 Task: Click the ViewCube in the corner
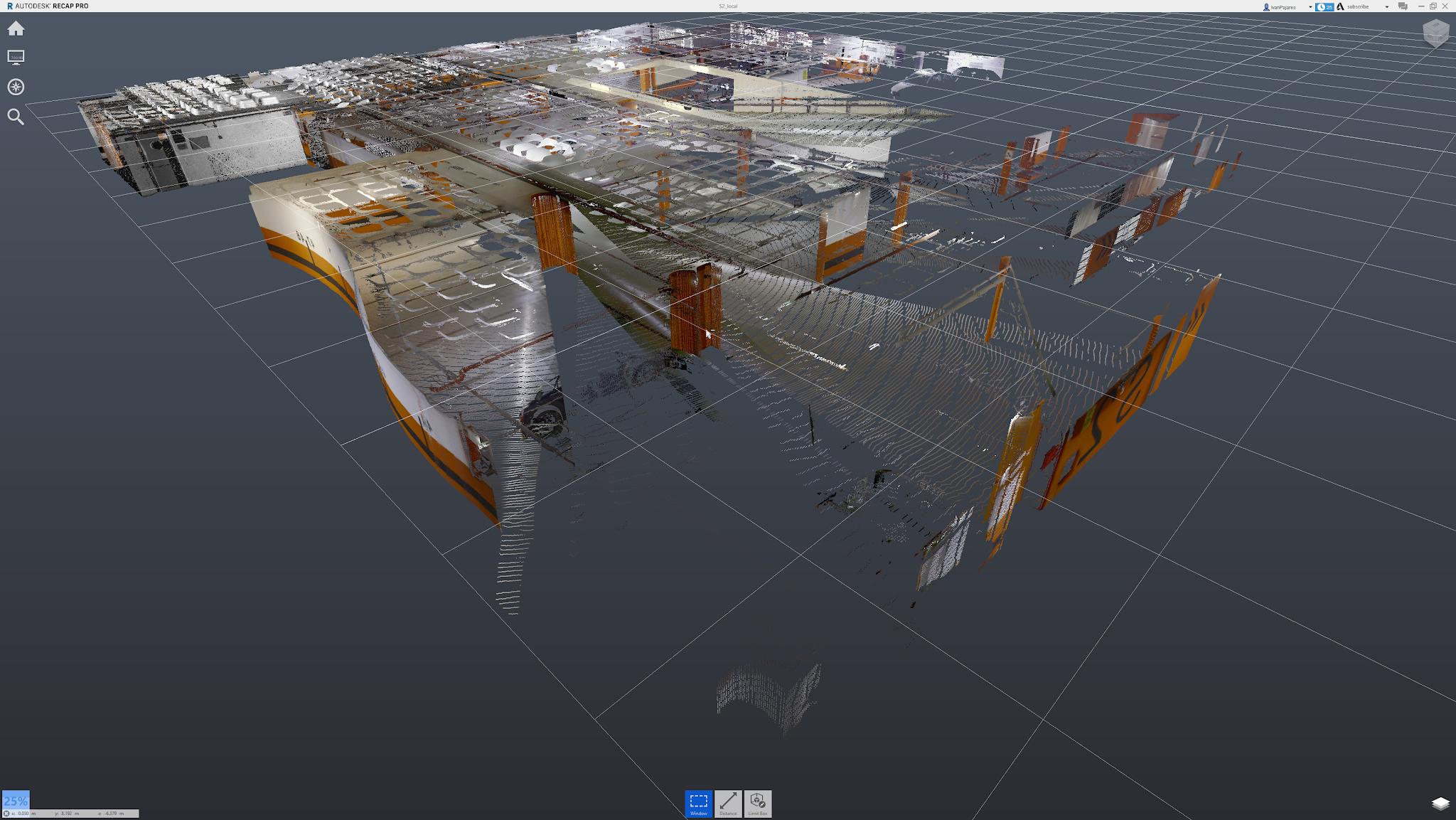pyautogui.click(x=1436, y=33)
